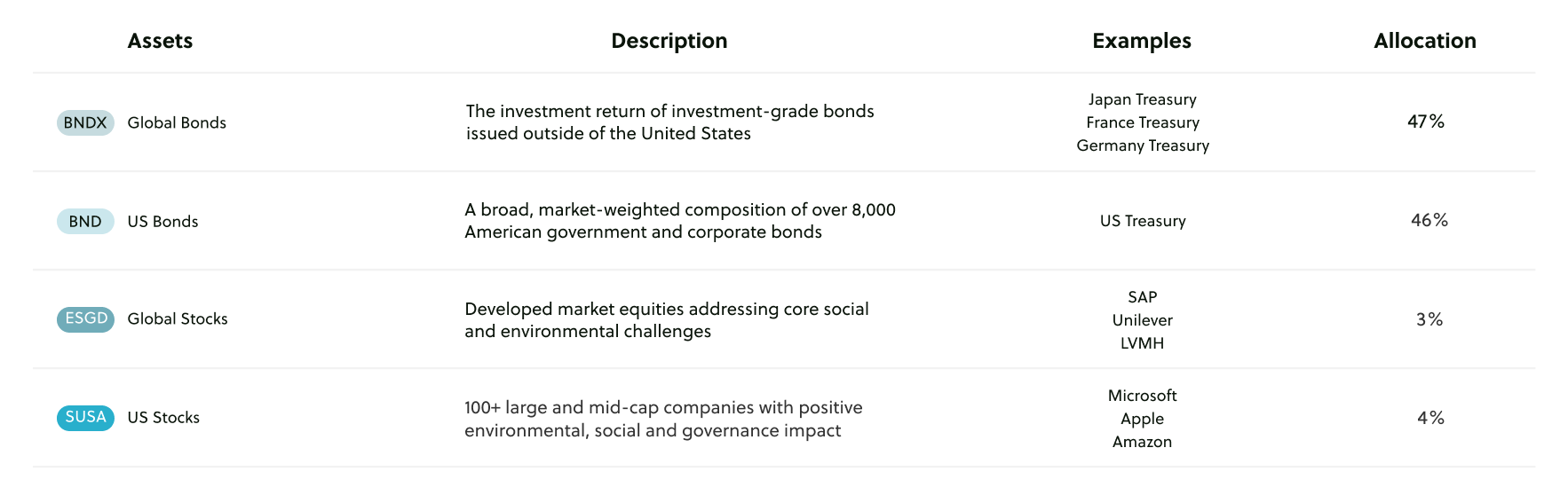Screen dimensions: 1568x495
Task: Click the 4% allocation value
Action: (x=1430, y=418)
